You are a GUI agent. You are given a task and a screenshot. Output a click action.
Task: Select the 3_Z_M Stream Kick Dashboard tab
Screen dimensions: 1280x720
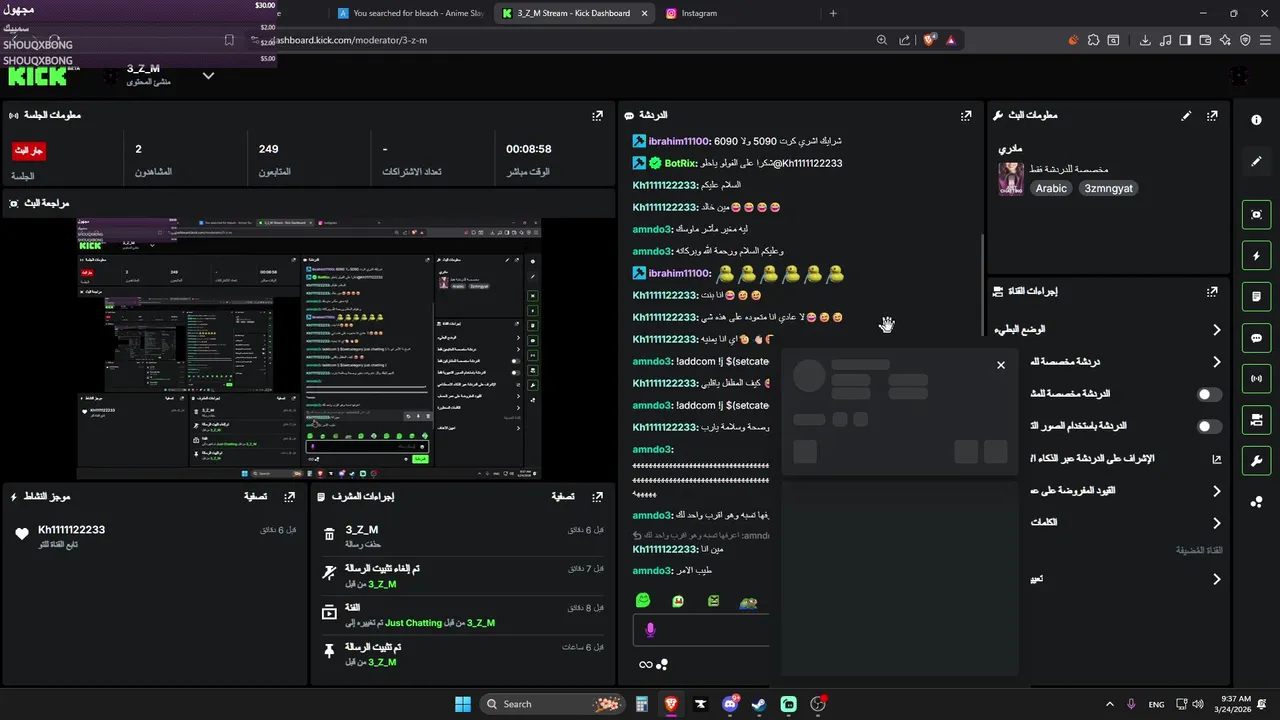pos(573,13)
